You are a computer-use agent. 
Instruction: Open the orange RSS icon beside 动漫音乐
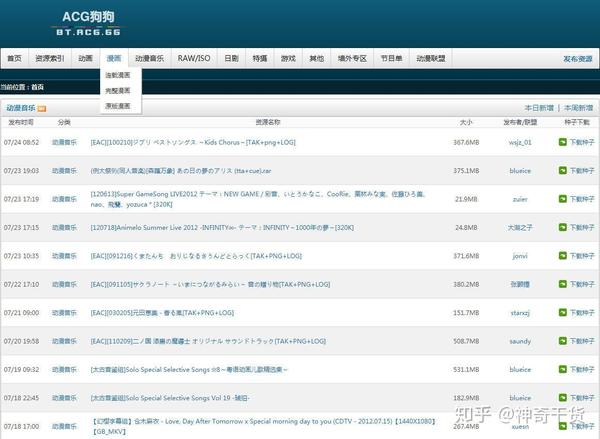point(42,109)
